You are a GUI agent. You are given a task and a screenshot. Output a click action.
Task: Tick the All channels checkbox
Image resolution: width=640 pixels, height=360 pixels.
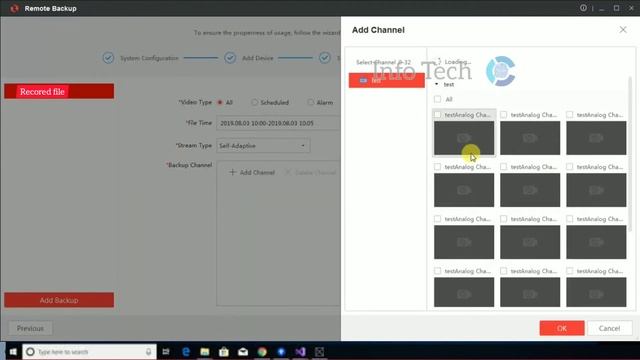438,99
